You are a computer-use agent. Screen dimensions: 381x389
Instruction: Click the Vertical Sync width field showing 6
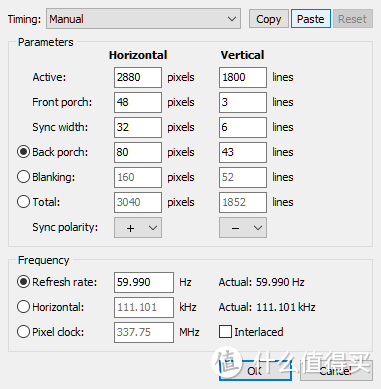(x=243, y=127)
